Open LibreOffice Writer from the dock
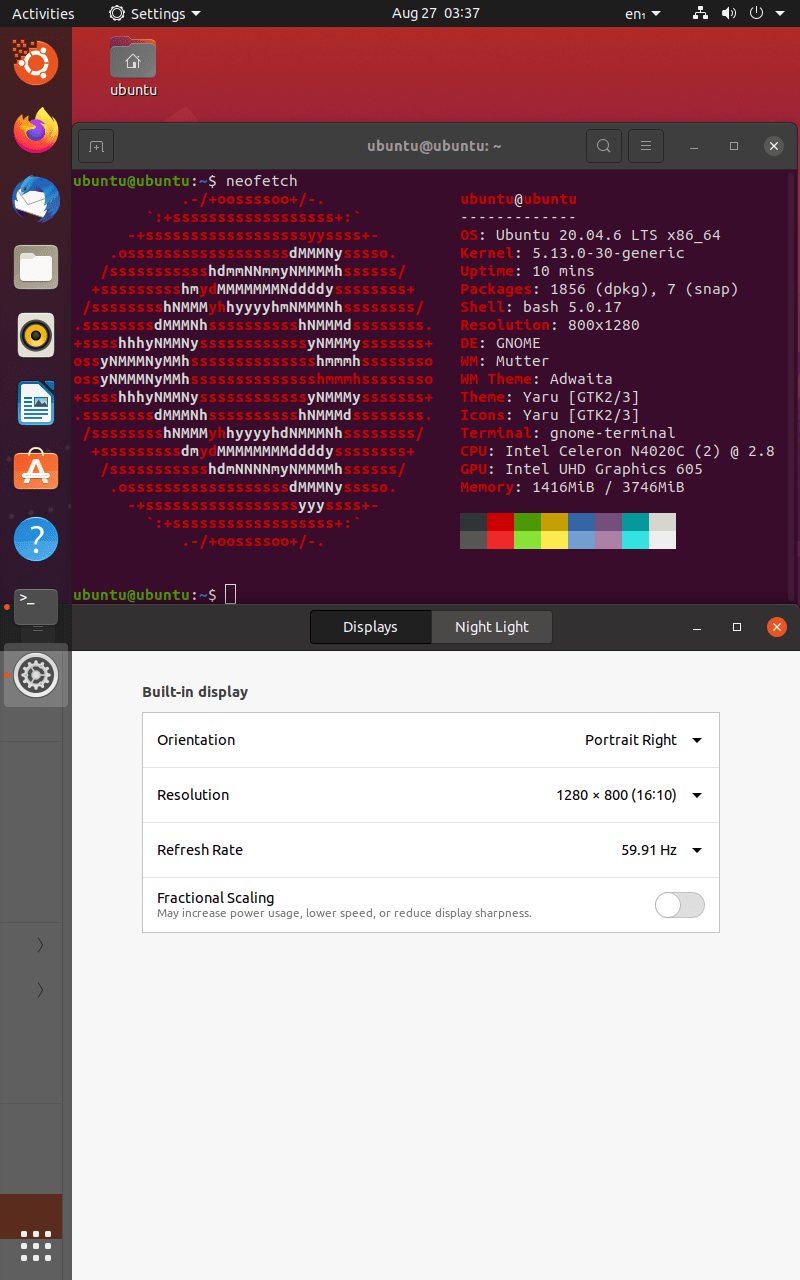The width and height of the screenshot is (800, 1280). pos(35,403)
